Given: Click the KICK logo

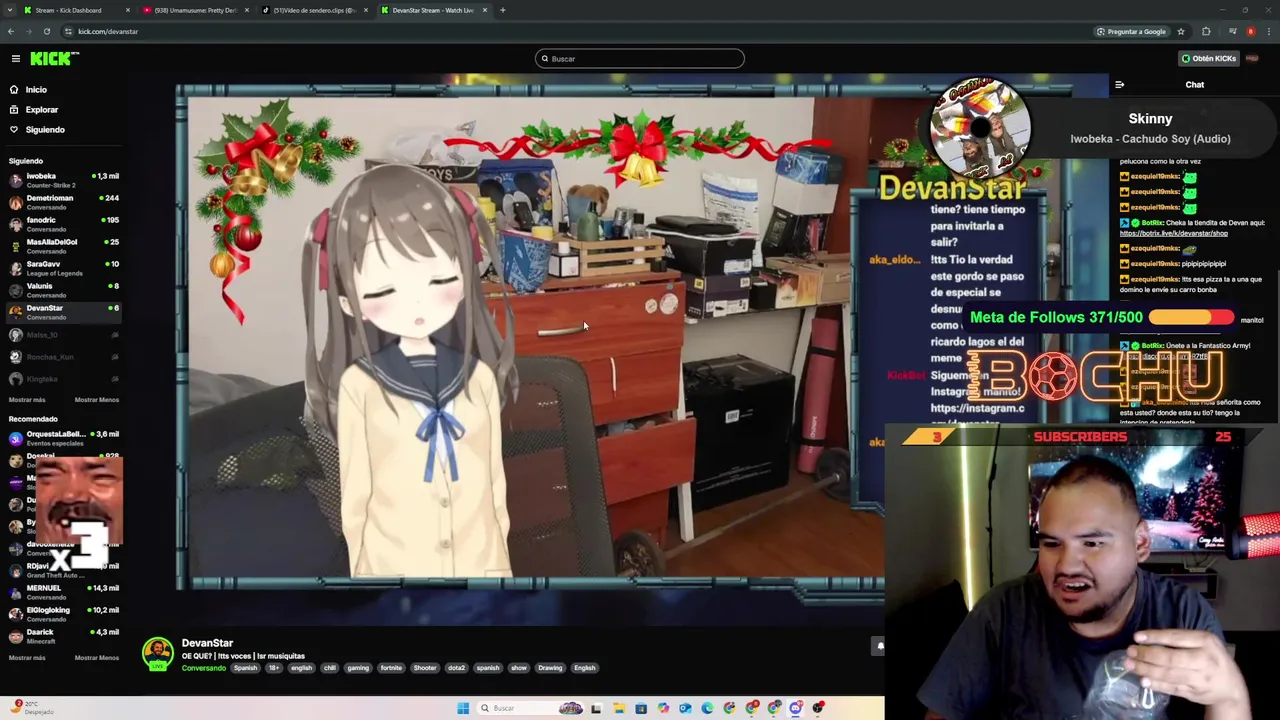Looking at the screenshot, I should pyautogui.click(x=54, y=59).
